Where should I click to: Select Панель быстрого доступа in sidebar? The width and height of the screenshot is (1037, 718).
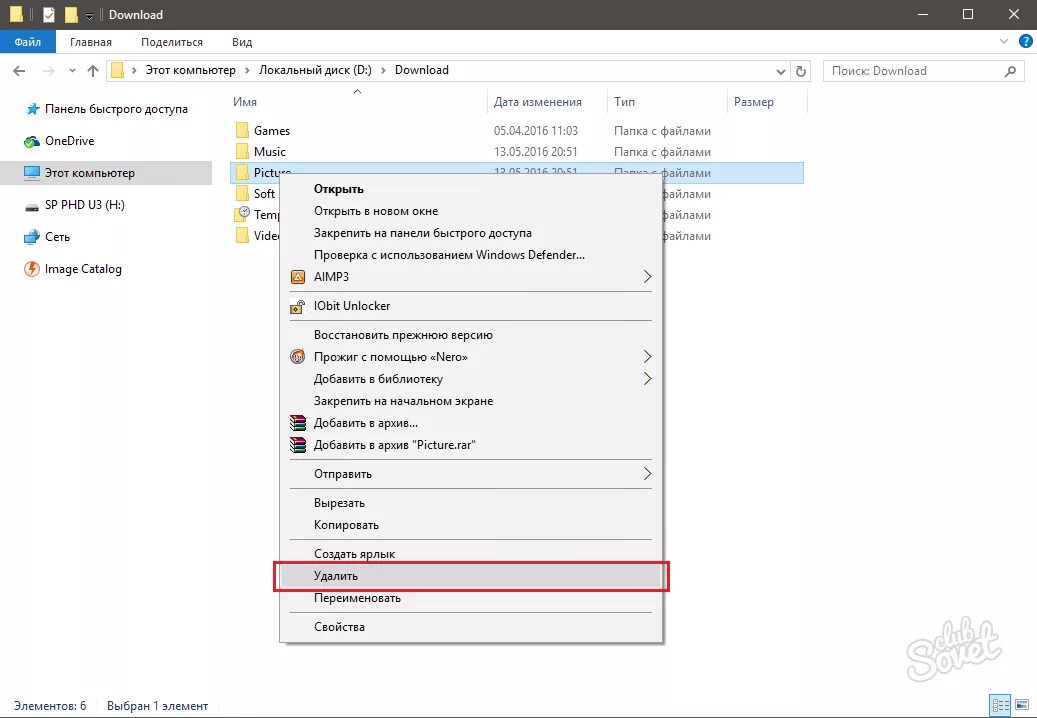[x=106, y=109]
